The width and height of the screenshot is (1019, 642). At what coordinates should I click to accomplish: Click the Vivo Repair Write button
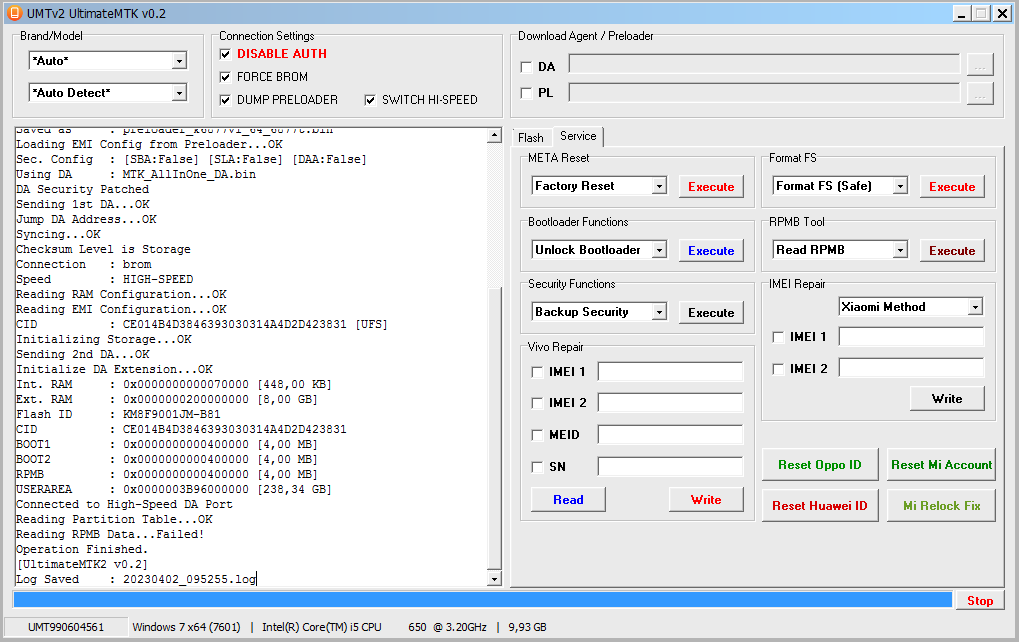[706, 500]
